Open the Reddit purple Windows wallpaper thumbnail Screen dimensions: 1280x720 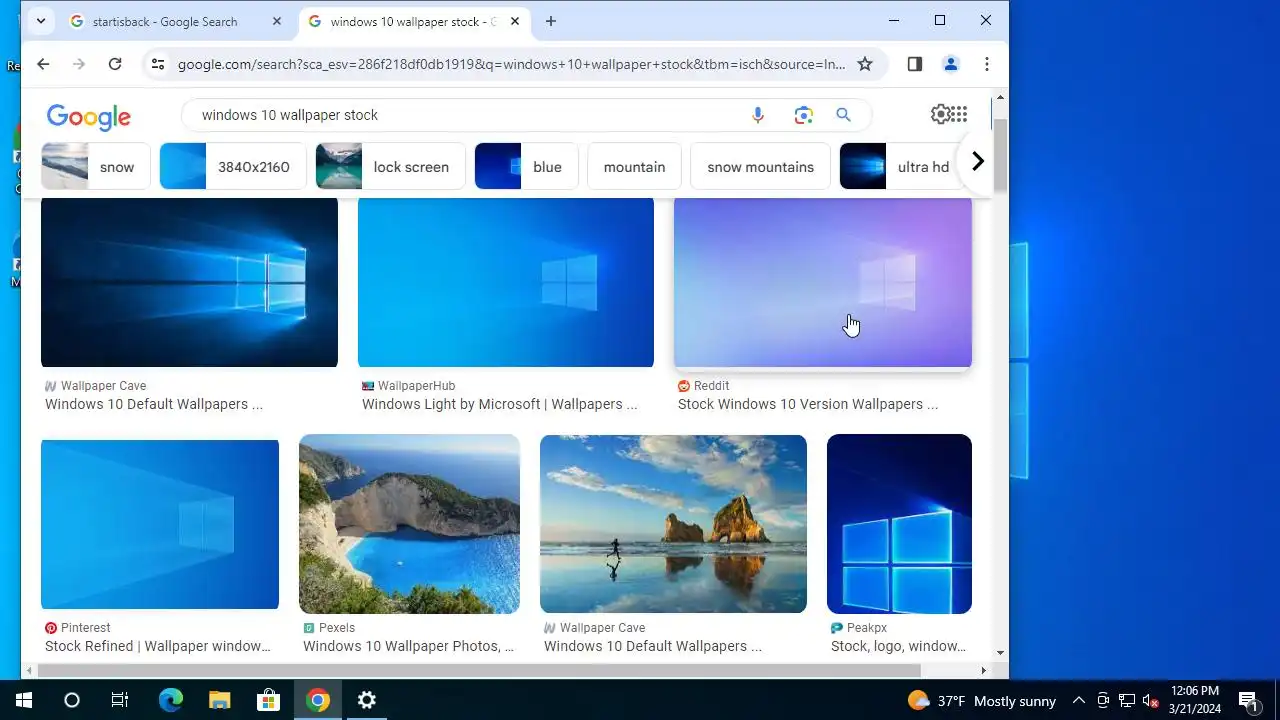(x=823, y=282)
